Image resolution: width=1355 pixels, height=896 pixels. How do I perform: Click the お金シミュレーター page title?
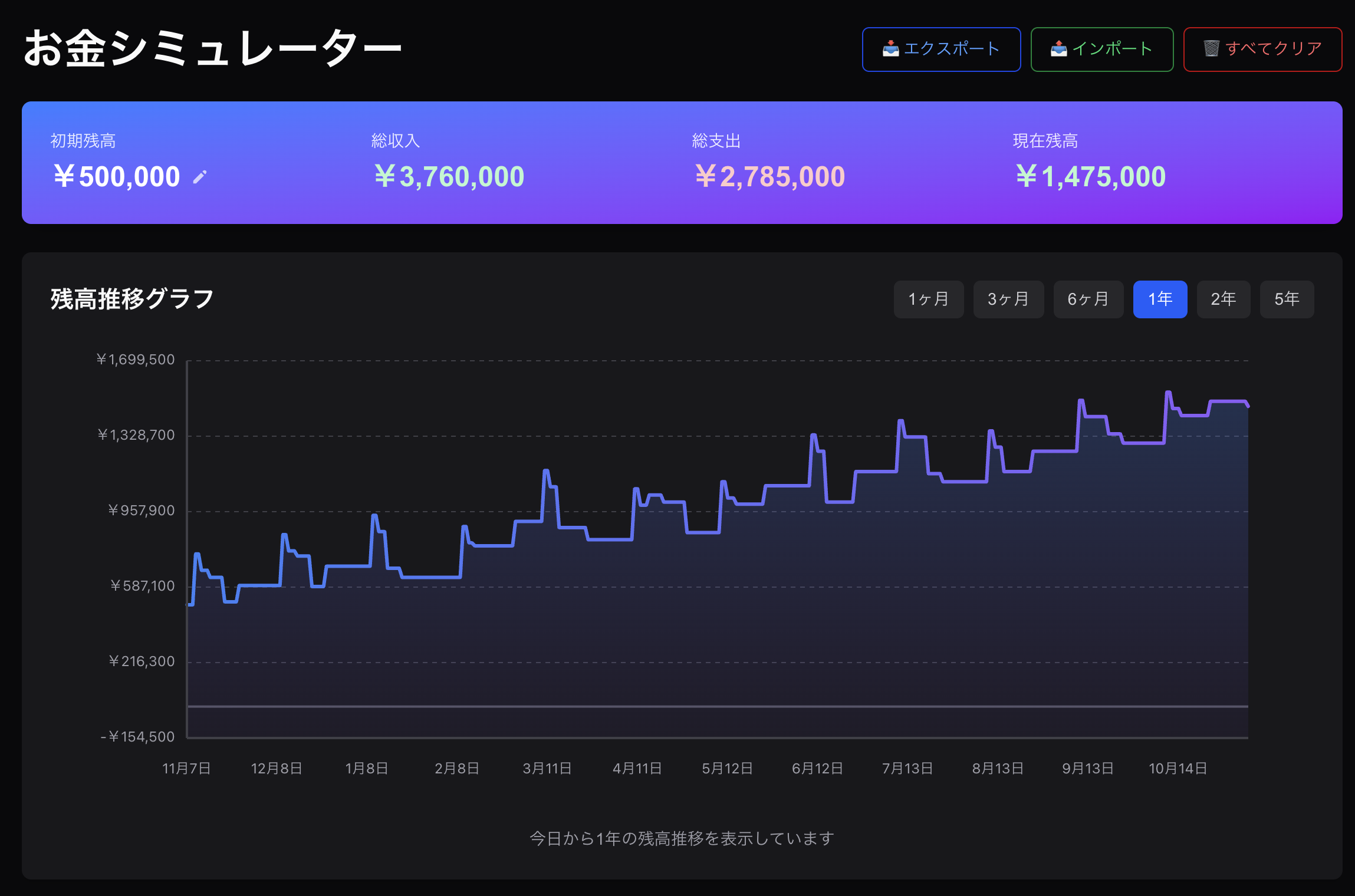tap(212, 48)
